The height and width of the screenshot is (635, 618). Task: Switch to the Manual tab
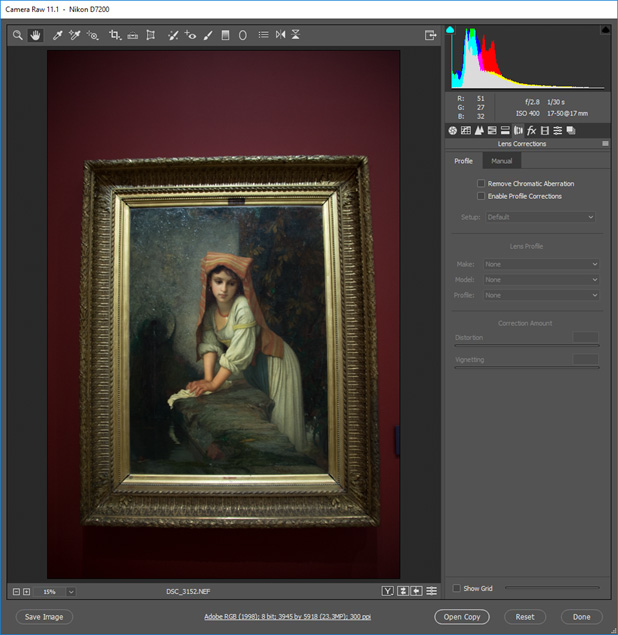pyautogui.click(x=501, y=161)
